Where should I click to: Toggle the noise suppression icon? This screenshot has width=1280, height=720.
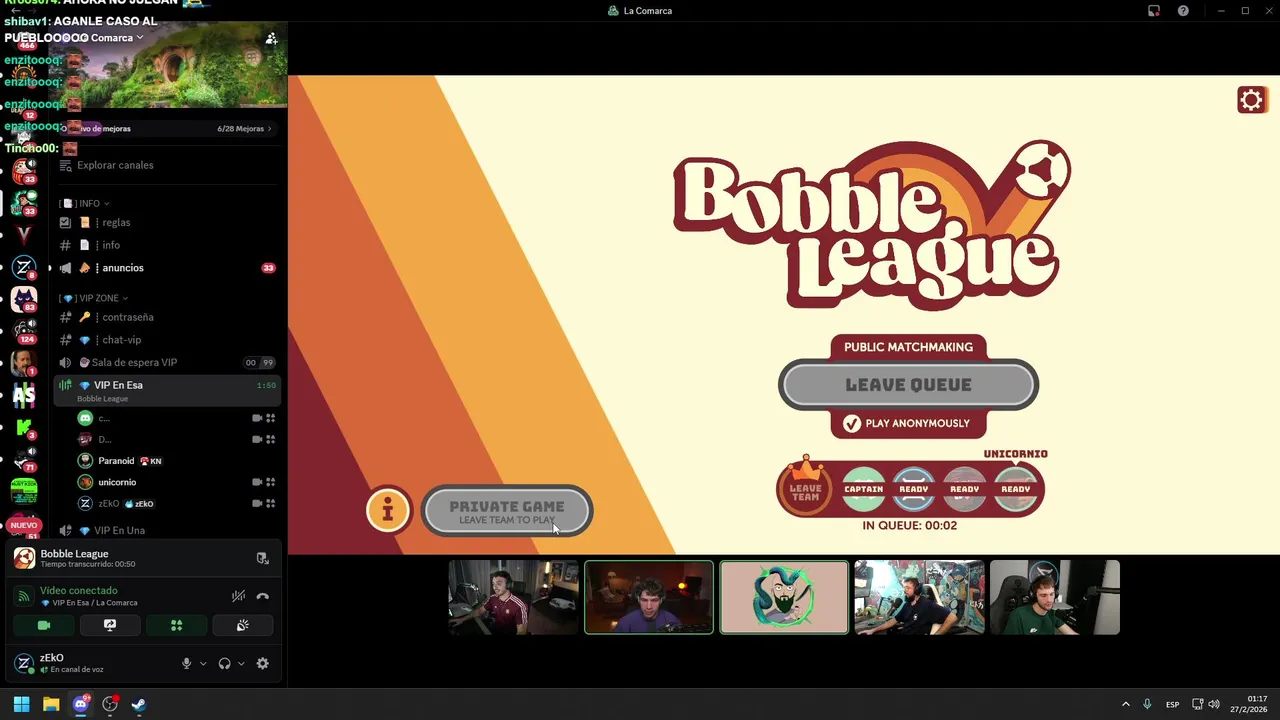pos(238,596)
